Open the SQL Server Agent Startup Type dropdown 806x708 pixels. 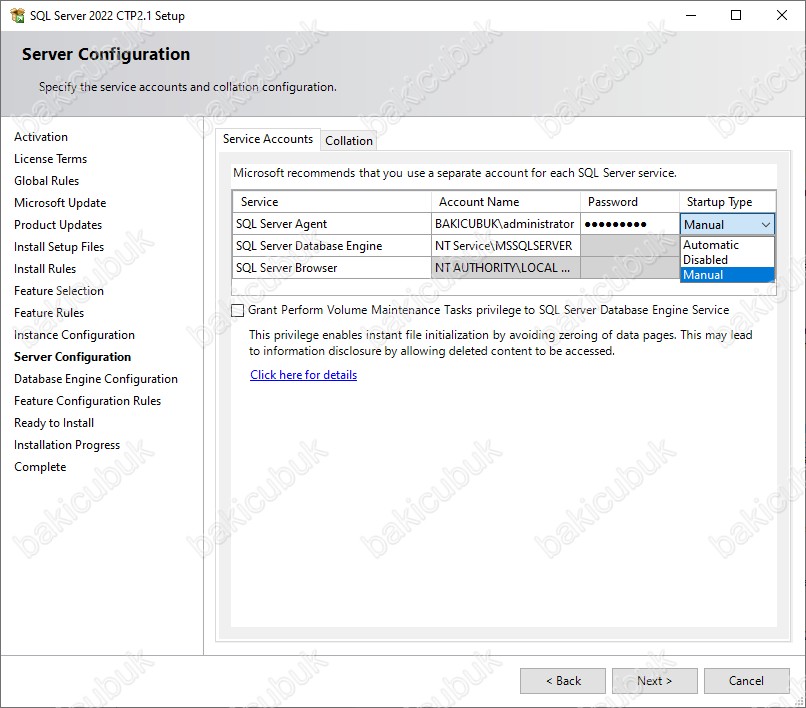[x=727, y=225]
